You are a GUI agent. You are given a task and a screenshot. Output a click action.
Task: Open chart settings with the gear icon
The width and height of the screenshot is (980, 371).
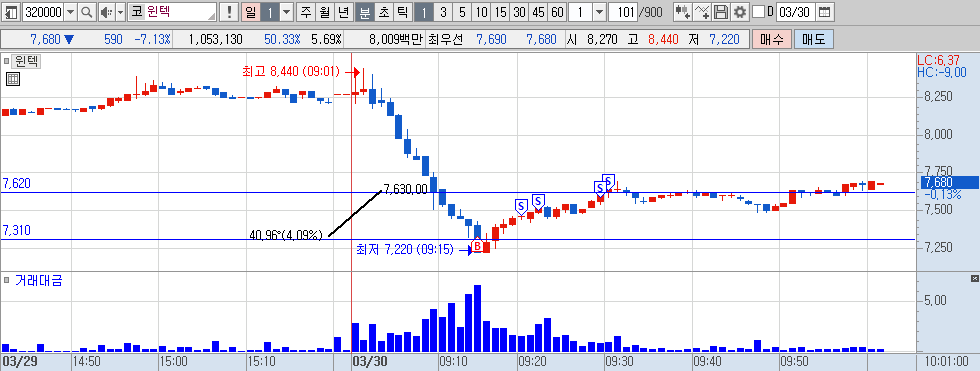(740, 12)
